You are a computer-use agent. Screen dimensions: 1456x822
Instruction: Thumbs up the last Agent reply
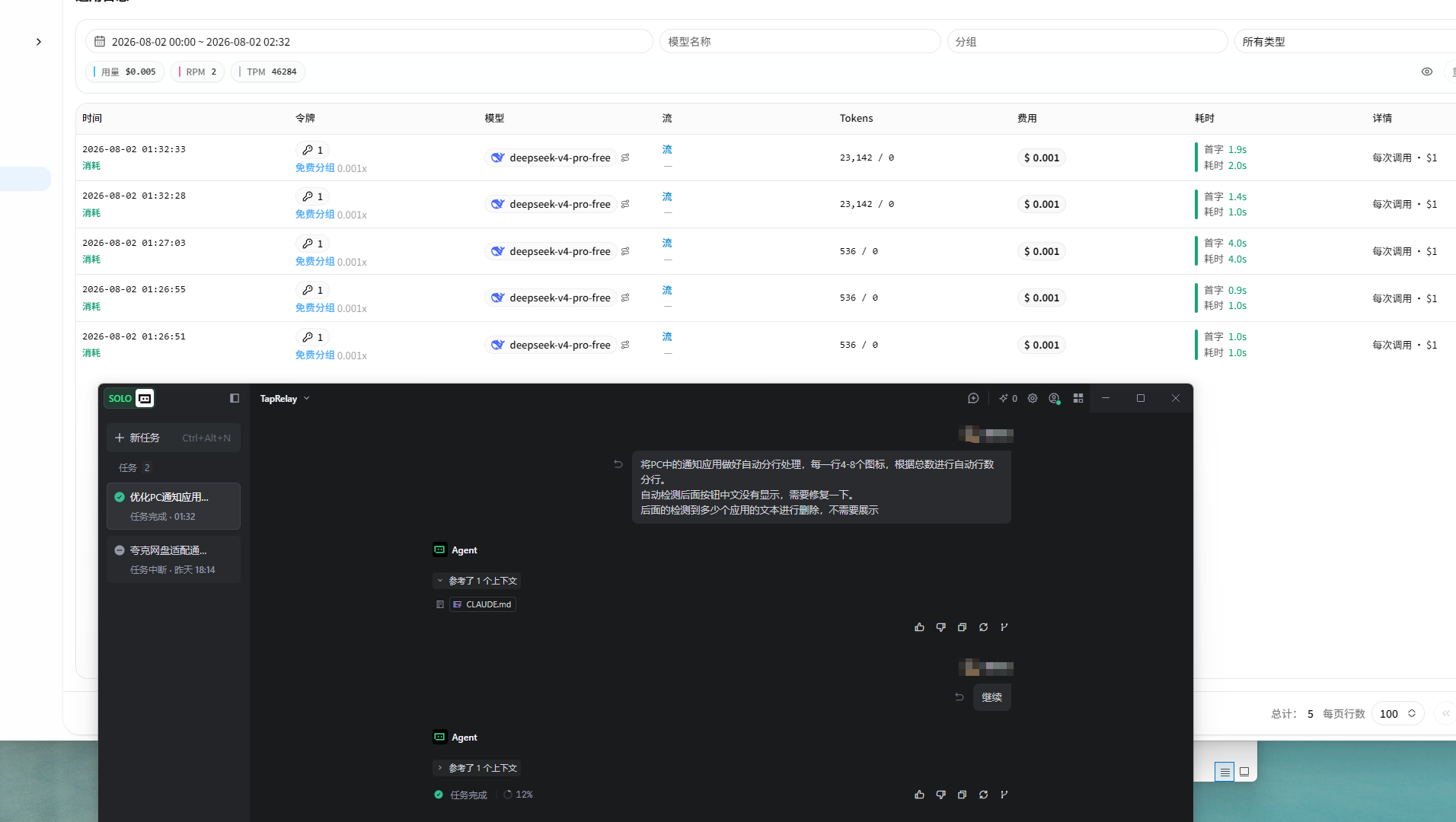pyautogui.click(x=919, y=795)
